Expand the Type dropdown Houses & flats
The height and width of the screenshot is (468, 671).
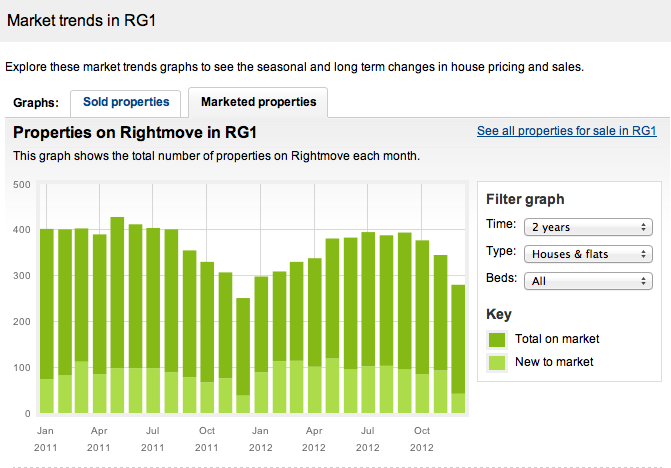[x=588, y=254]
